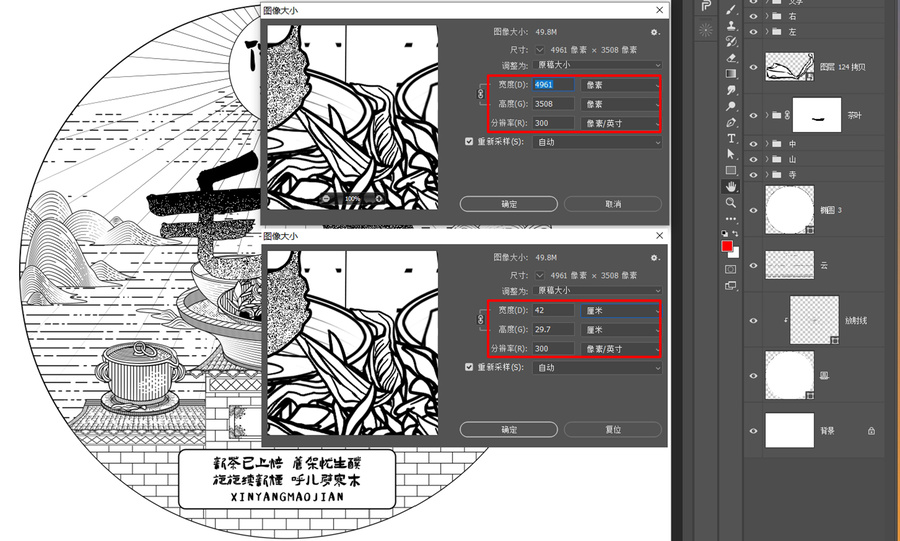Select the Gradient tool

[731, 73]
